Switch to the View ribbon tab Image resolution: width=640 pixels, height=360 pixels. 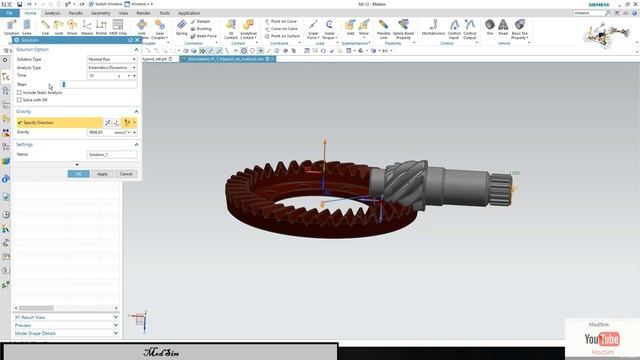point(123,13)
